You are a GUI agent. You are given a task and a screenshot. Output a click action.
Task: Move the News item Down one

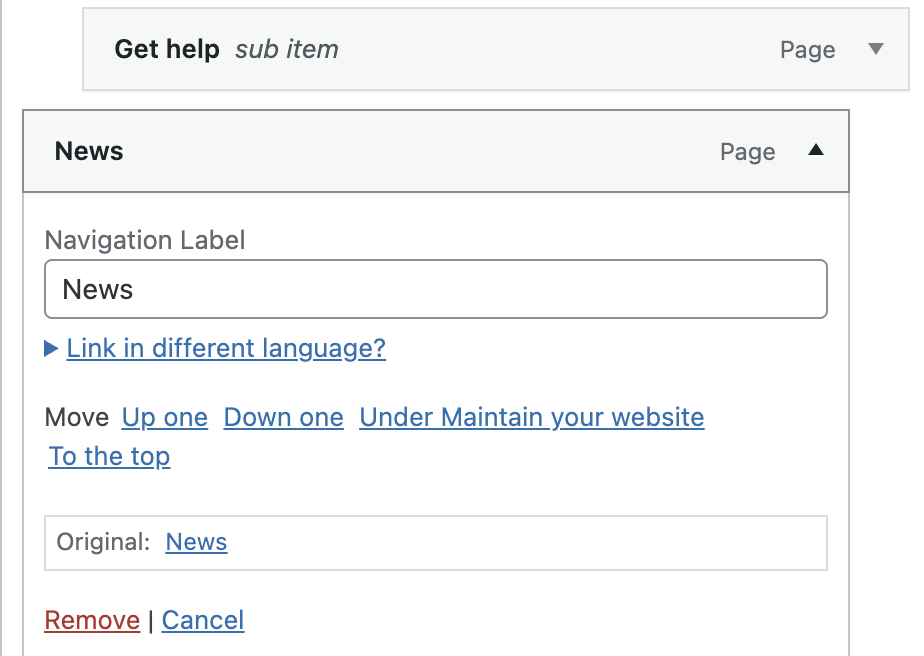coord(283,417)
